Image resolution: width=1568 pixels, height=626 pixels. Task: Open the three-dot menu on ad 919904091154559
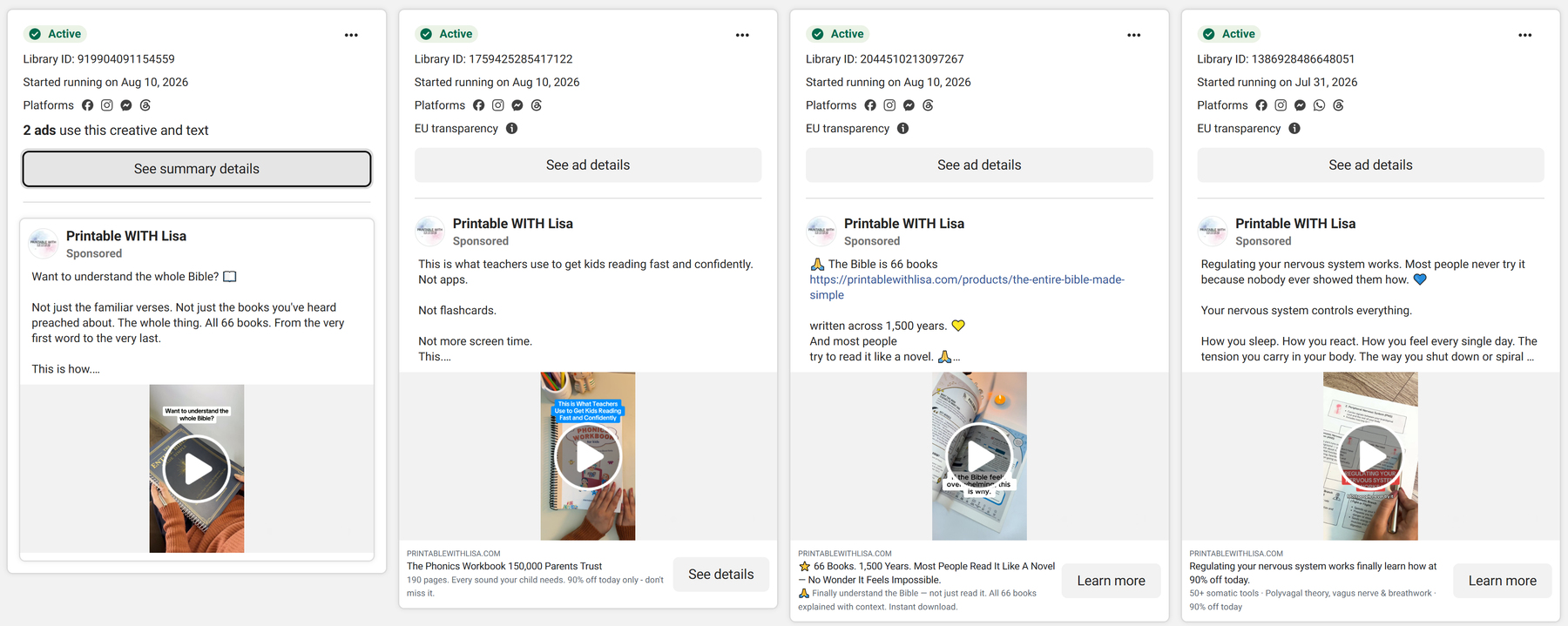pyautogui.click(x=351, y=35)
